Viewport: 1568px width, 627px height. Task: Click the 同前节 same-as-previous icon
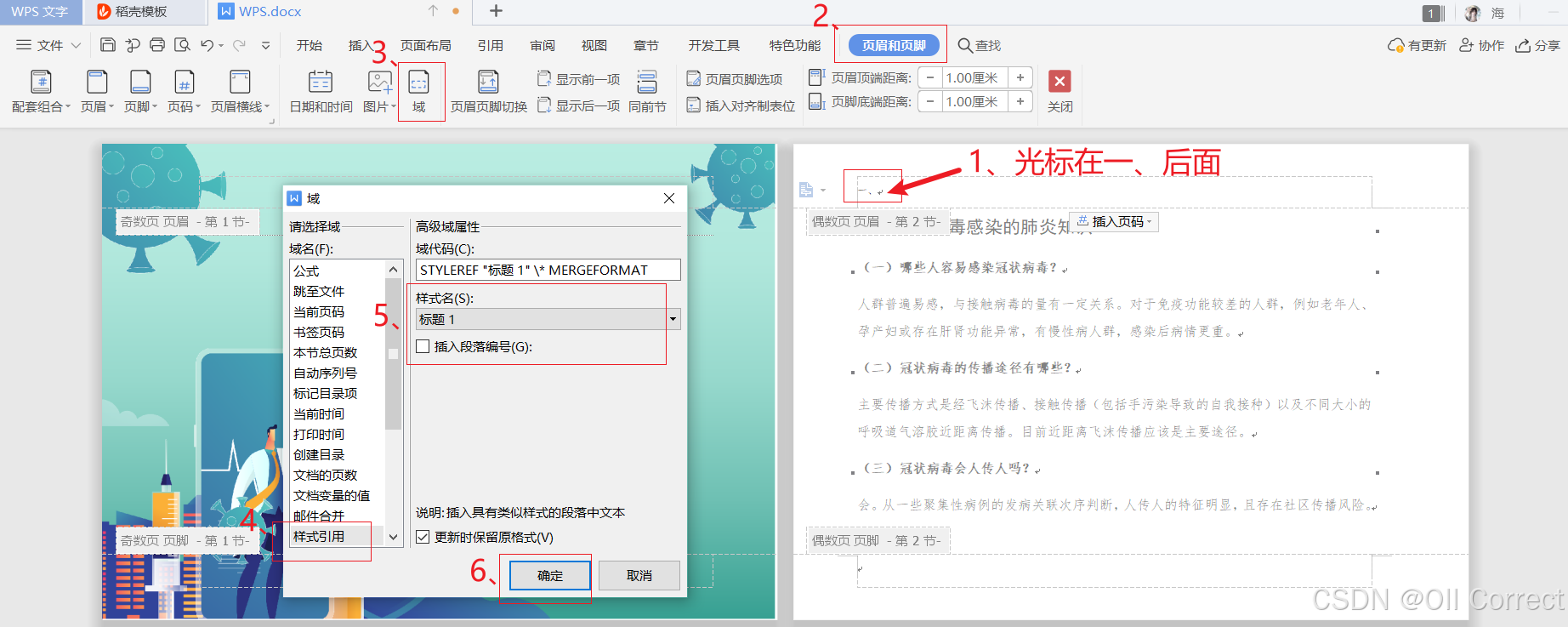coord(647,82)
